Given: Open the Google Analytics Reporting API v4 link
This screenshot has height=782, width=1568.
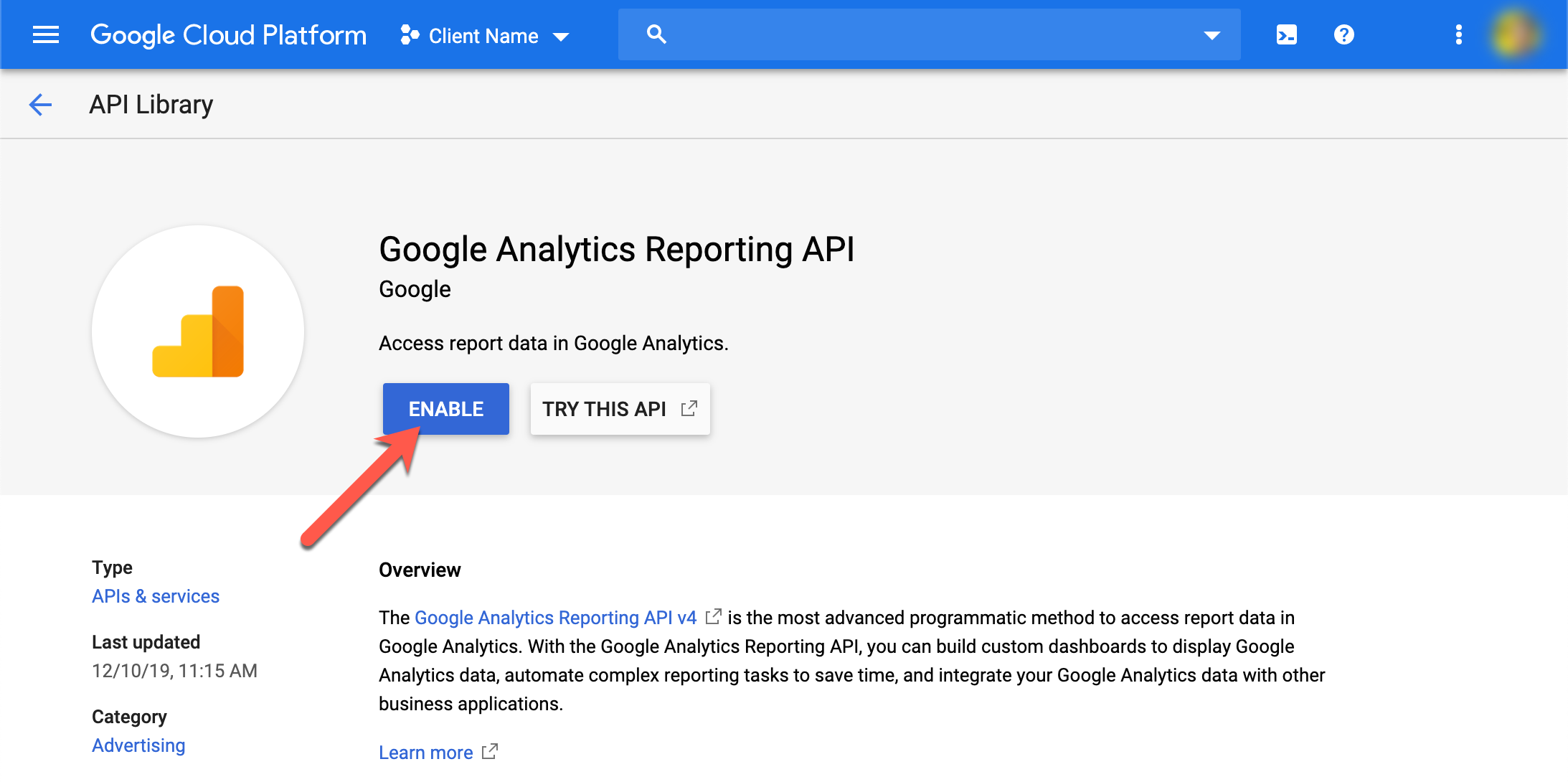Looking at the screenshot, I should pyautogui.click(x=555, y=618).
